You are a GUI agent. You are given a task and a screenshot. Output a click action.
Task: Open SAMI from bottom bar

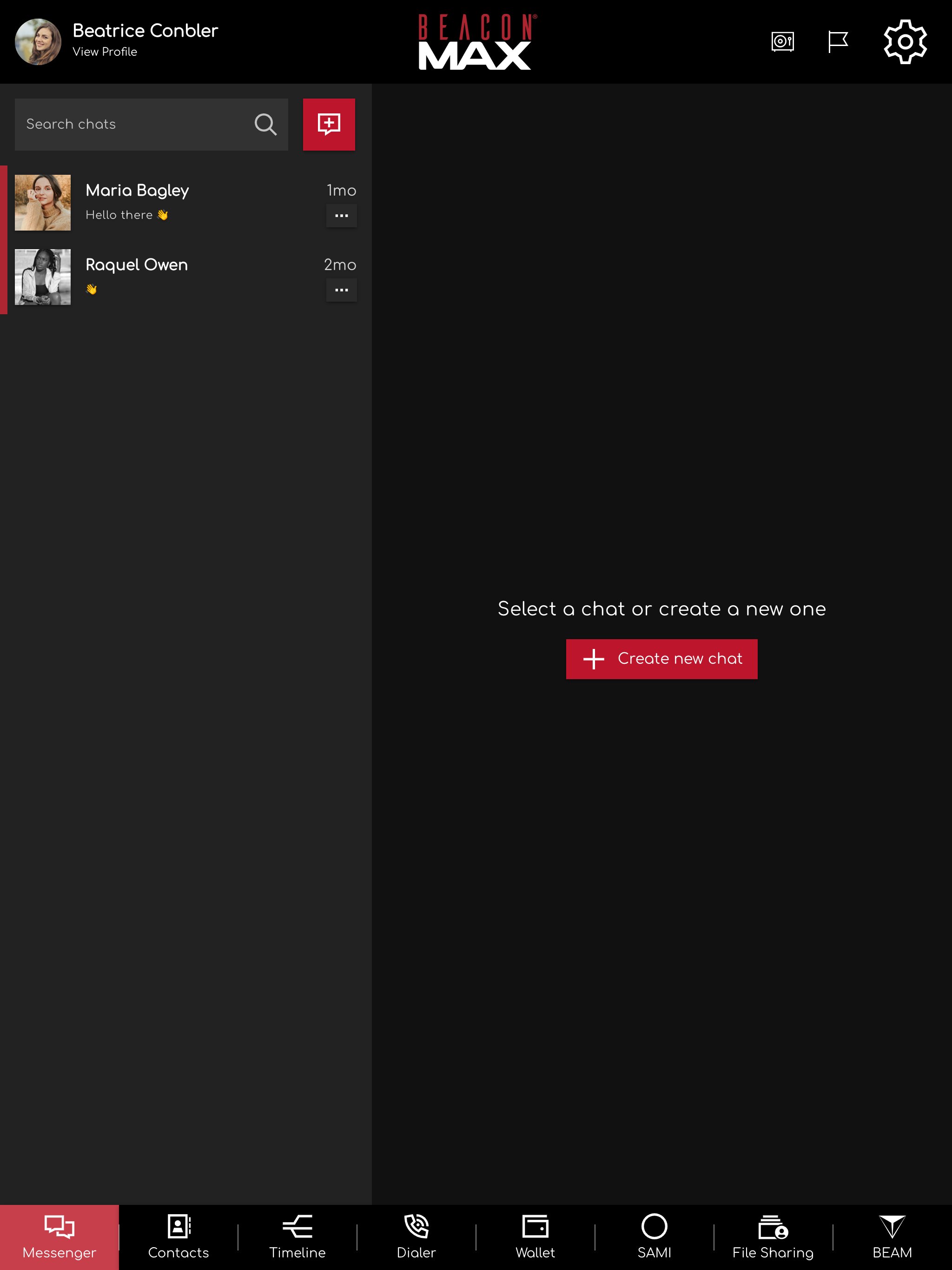654,1237
